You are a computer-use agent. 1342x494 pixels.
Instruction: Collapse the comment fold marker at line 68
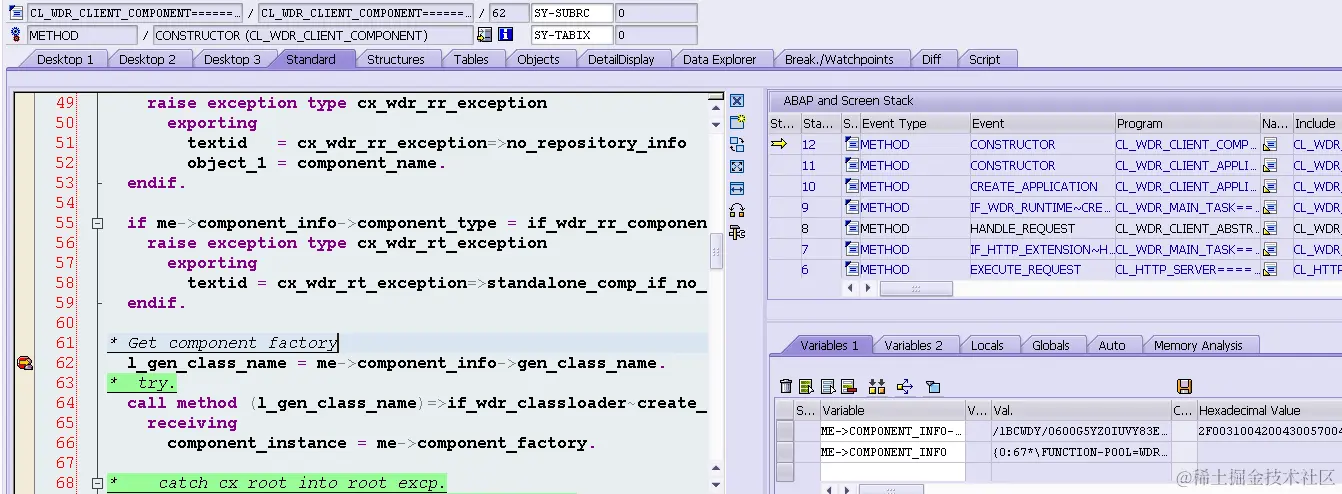(97, 483)
